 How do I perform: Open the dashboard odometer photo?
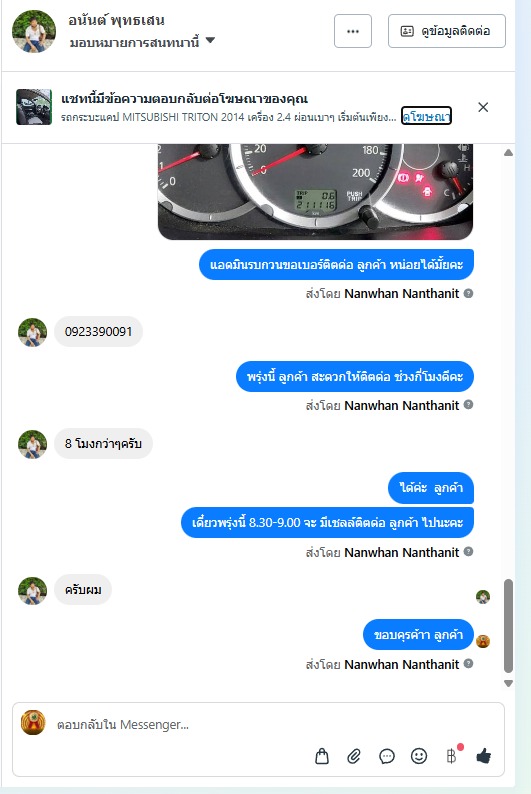[x=315, y=191]
